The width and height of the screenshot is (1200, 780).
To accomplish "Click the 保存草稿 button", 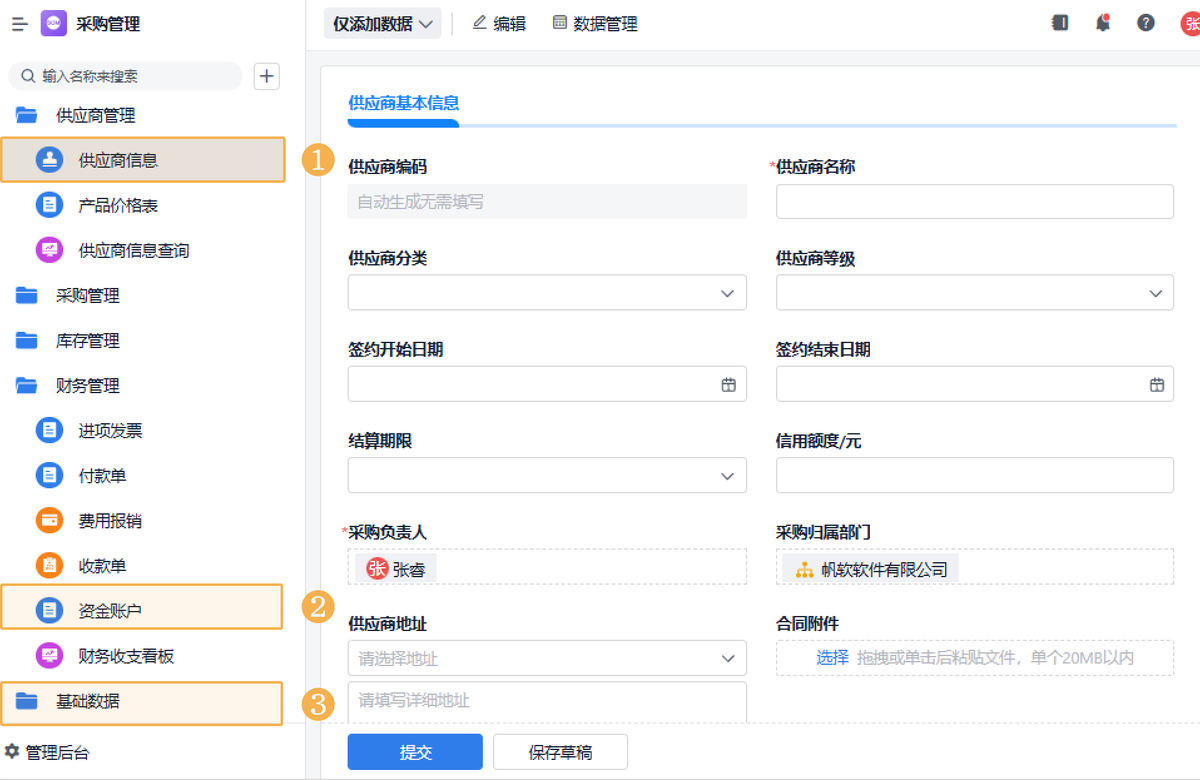I will coord(560,752).
